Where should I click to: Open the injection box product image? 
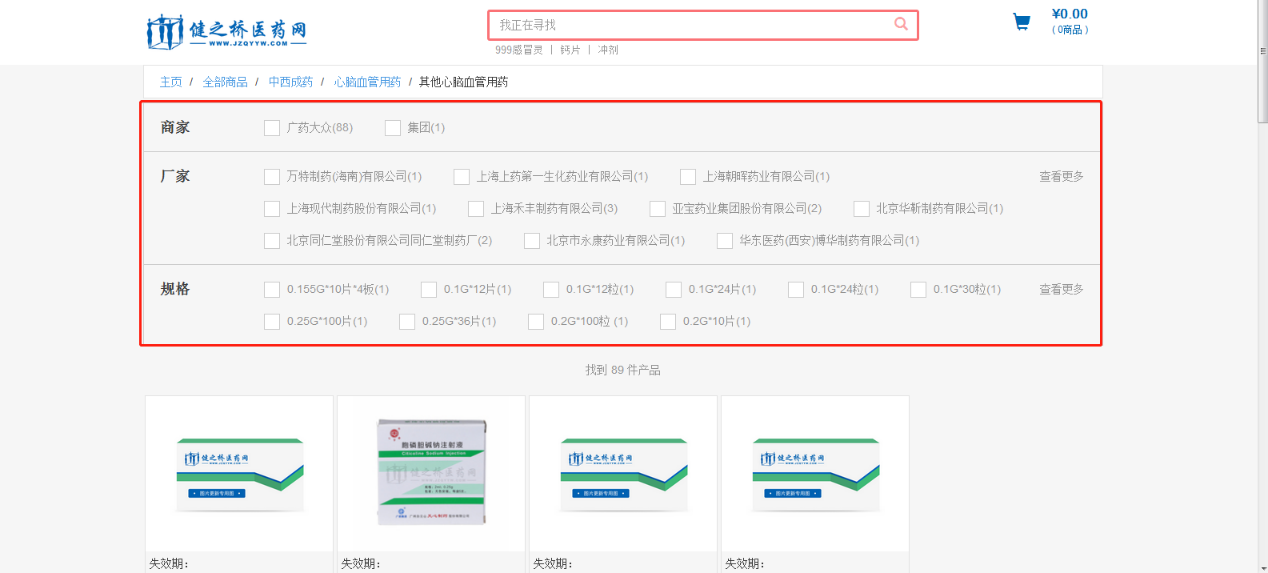(x=431, y=474)
